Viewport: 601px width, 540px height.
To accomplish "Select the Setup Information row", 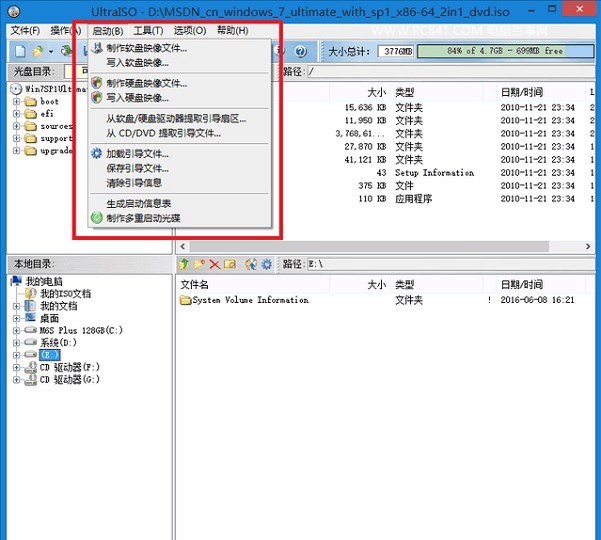I will click(385, 173).
